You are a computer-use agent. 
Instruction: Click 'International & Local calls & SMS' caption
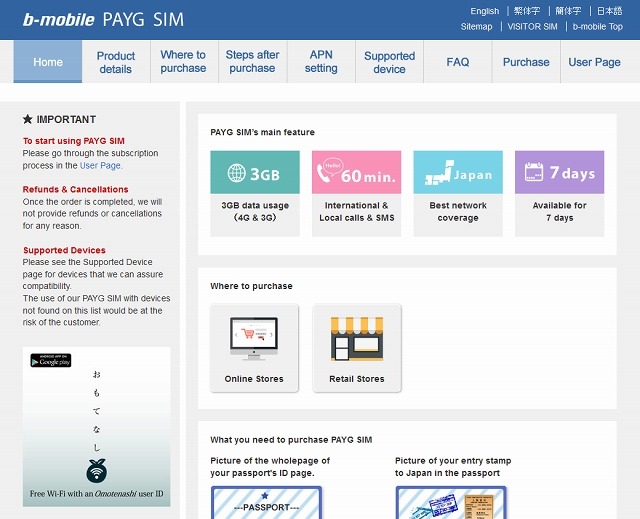point(357,211)
